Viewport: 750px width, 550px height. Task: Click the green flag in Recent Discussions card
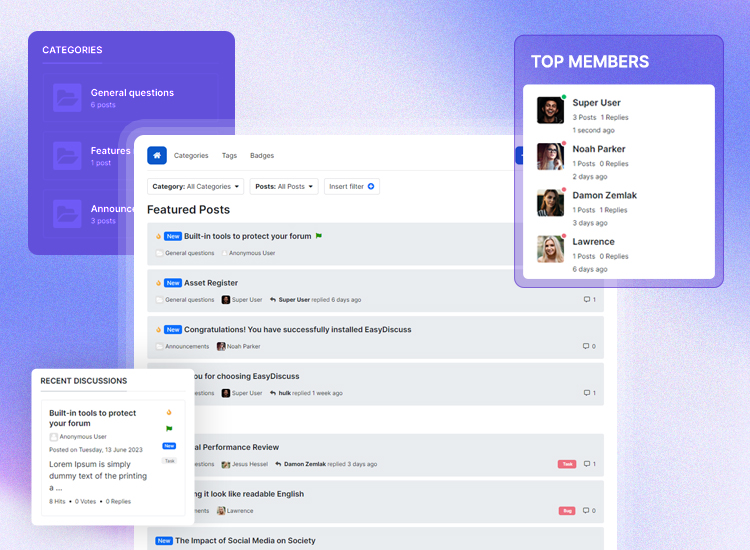coord(169,429)
